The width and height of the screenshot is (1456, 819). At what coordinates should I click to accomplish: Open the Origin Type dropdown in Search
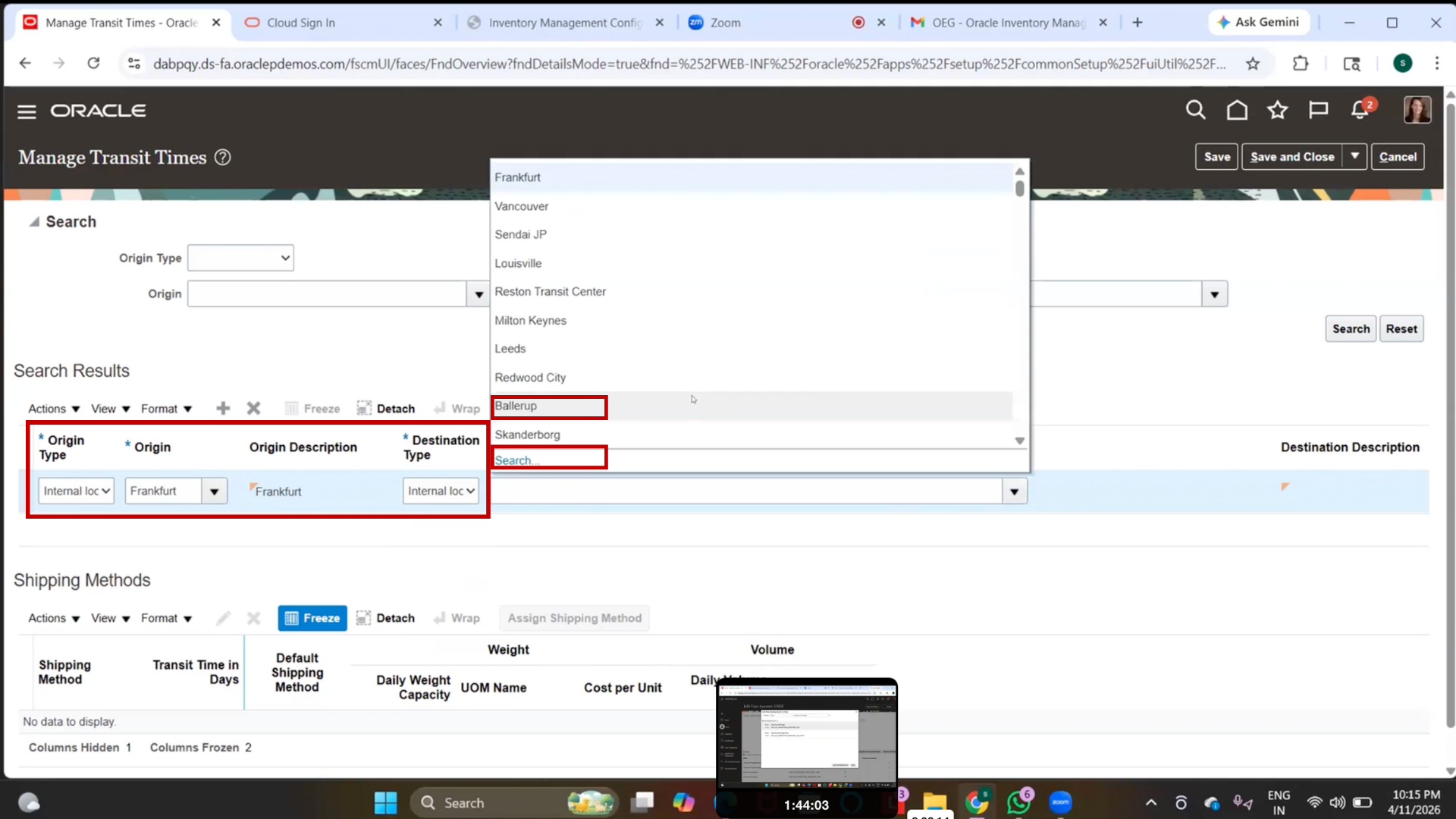click(x=240, y=258)
